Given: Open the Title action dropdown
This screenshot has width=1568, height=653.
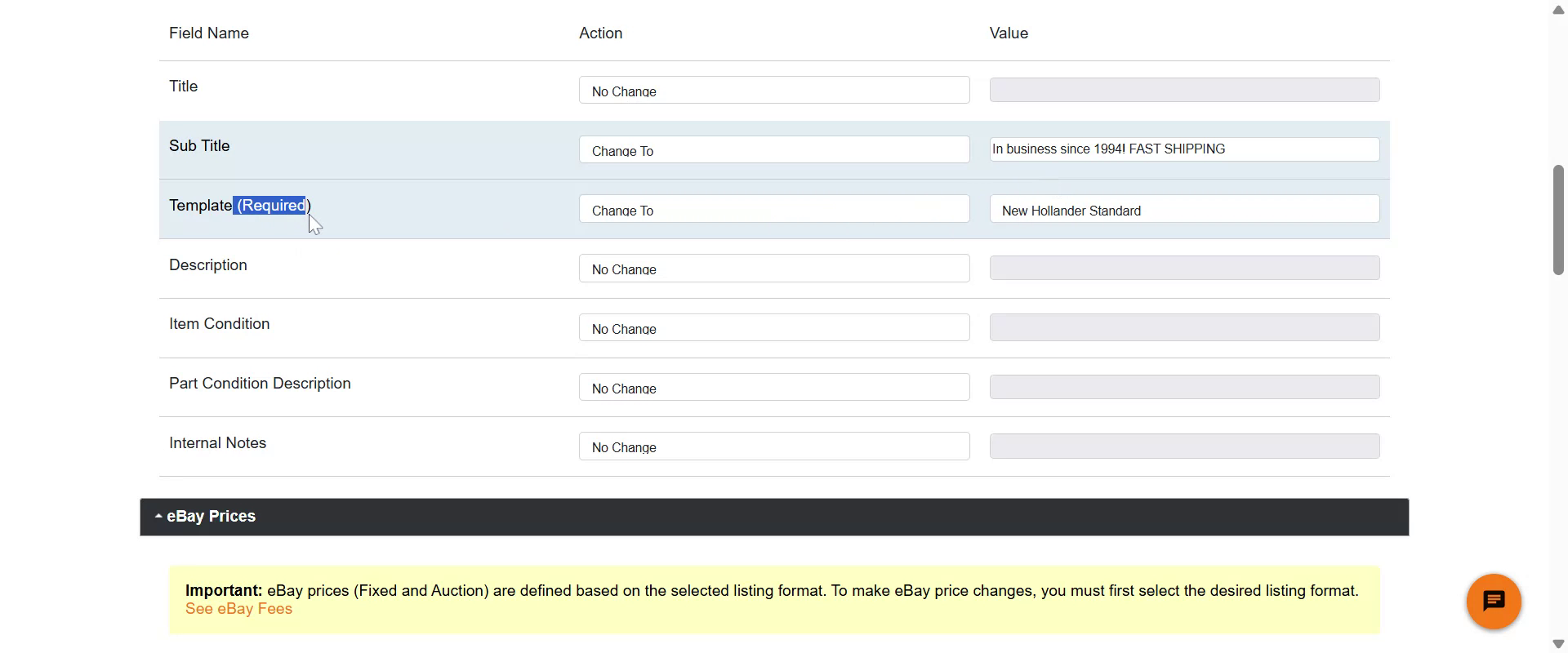Looking at the screenshot, I should [774, 90].
